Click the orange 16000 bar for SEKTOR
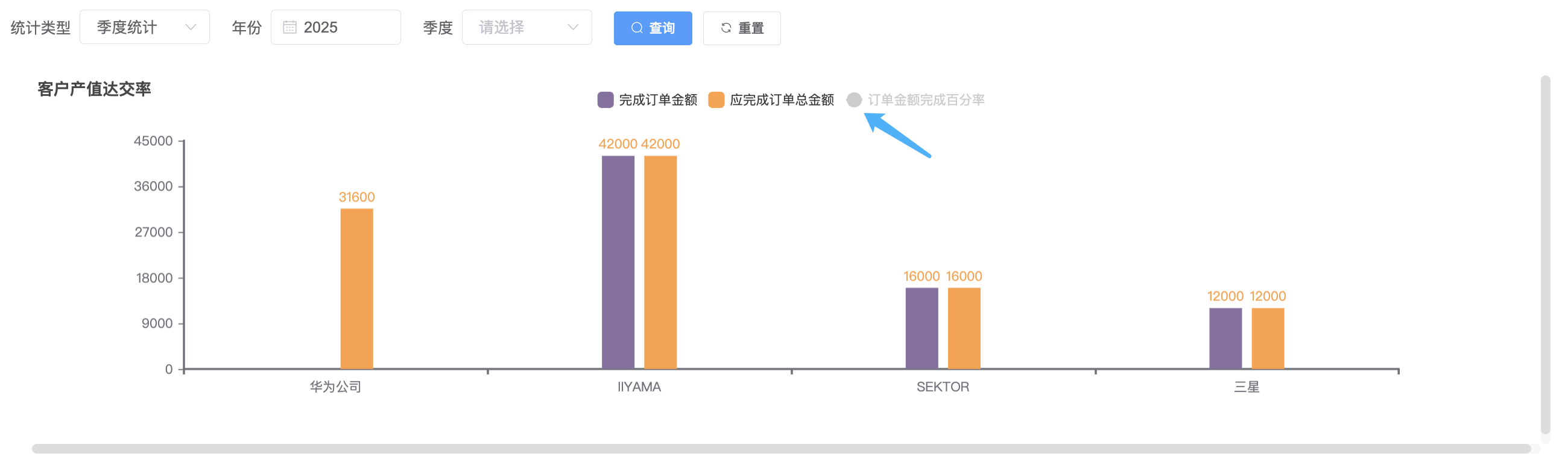The image size is (1568, 462). pos(964,328)
